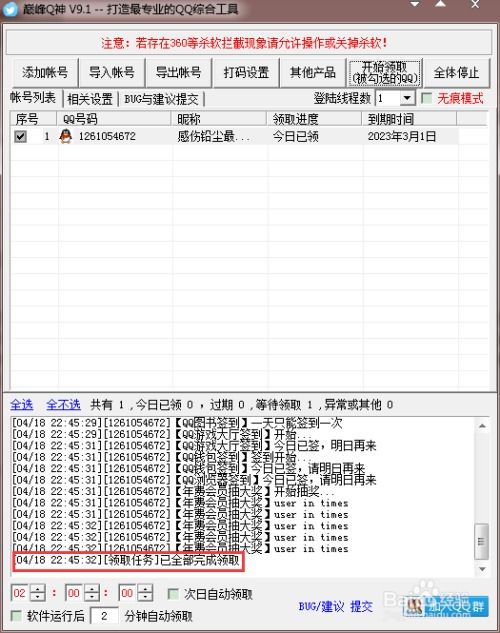
Task: Click 加入QQ群 button
Action: [446, 606]
